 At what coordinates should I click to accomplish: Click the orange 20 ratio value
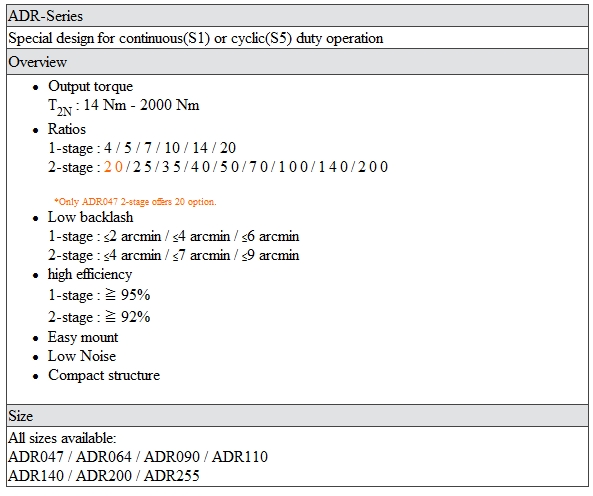tap(113, 167)
